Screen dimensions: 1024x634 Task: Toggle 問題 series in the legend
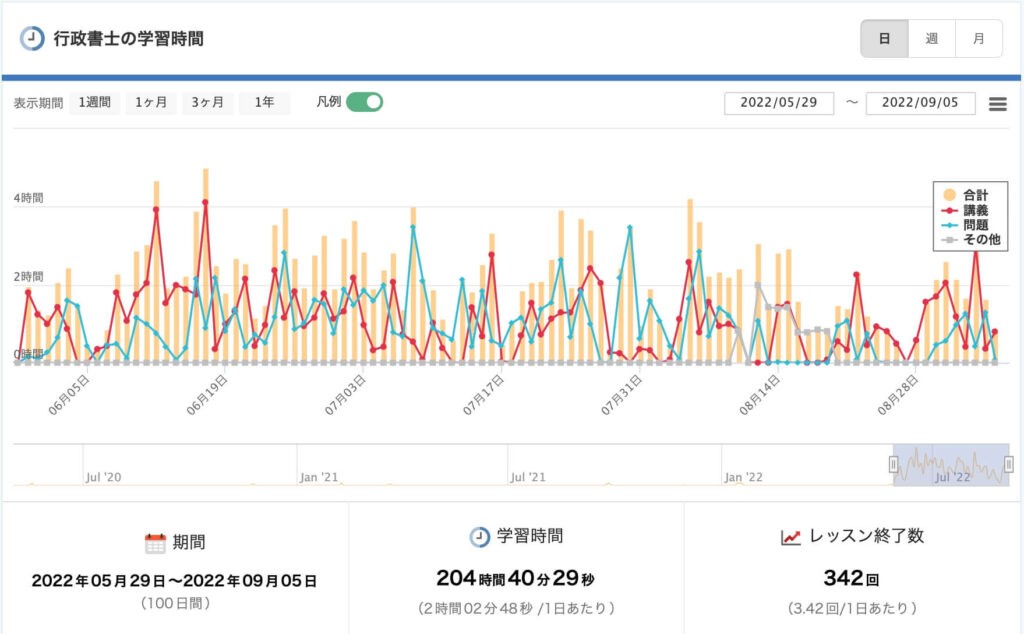pos(965,225)
